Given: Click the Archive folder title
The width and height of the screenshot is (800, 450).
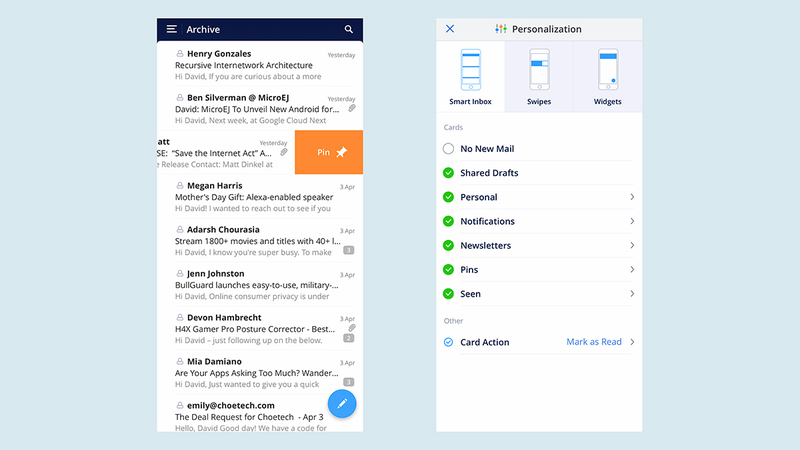Looking at the screenshot, I should [203, 29].
